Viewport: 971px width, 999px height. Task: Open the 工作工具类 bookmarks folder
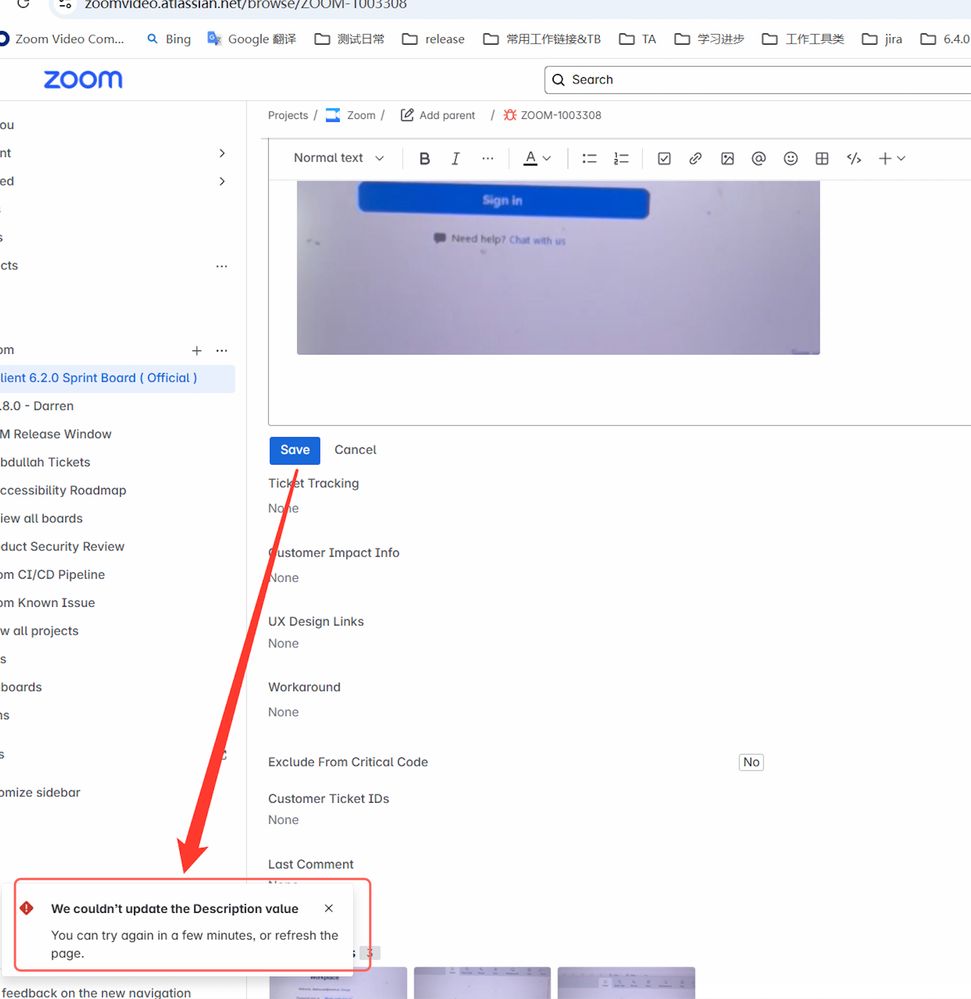tap(803, 39)
